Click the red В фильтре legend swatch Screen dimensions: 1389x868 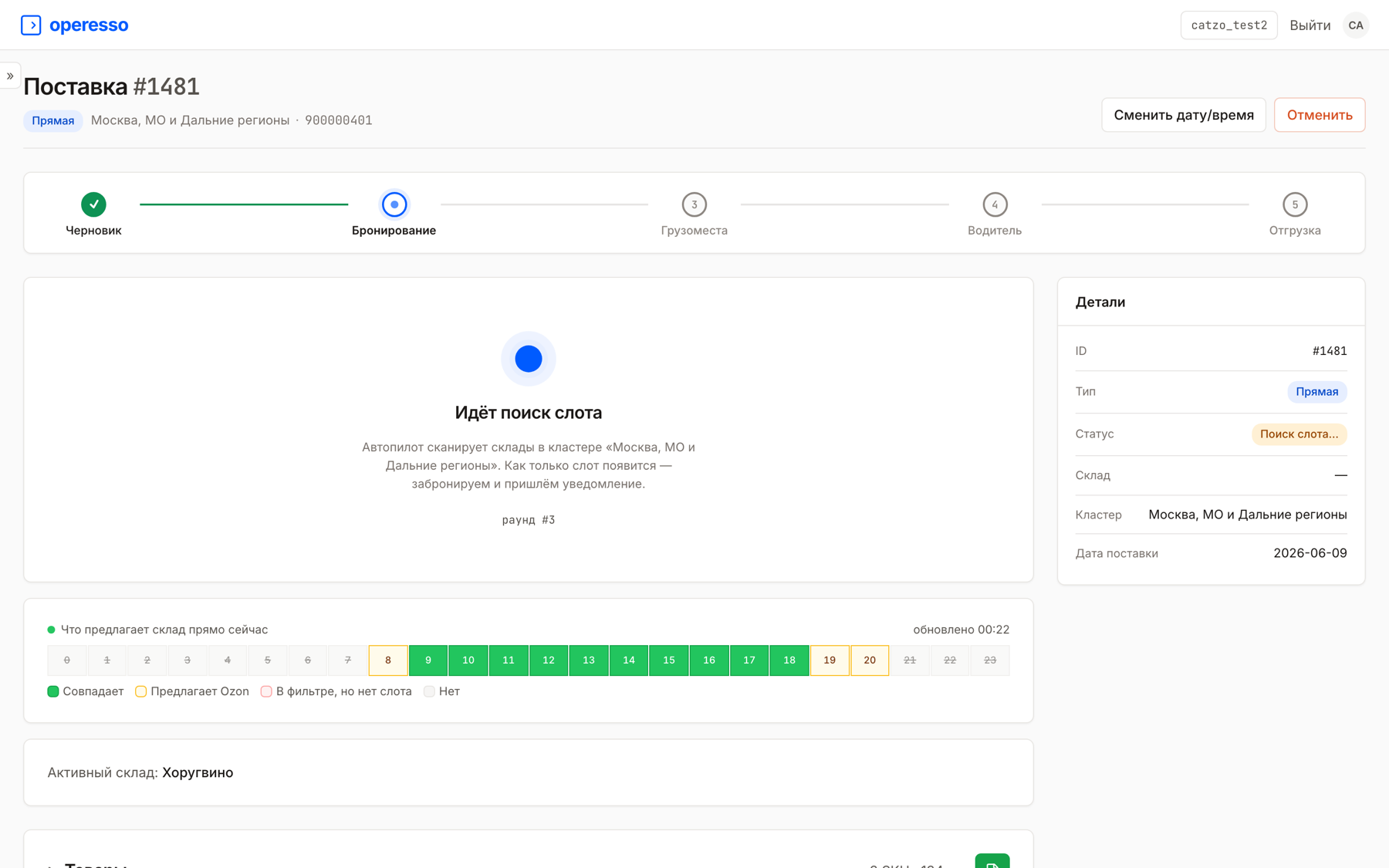266,691
